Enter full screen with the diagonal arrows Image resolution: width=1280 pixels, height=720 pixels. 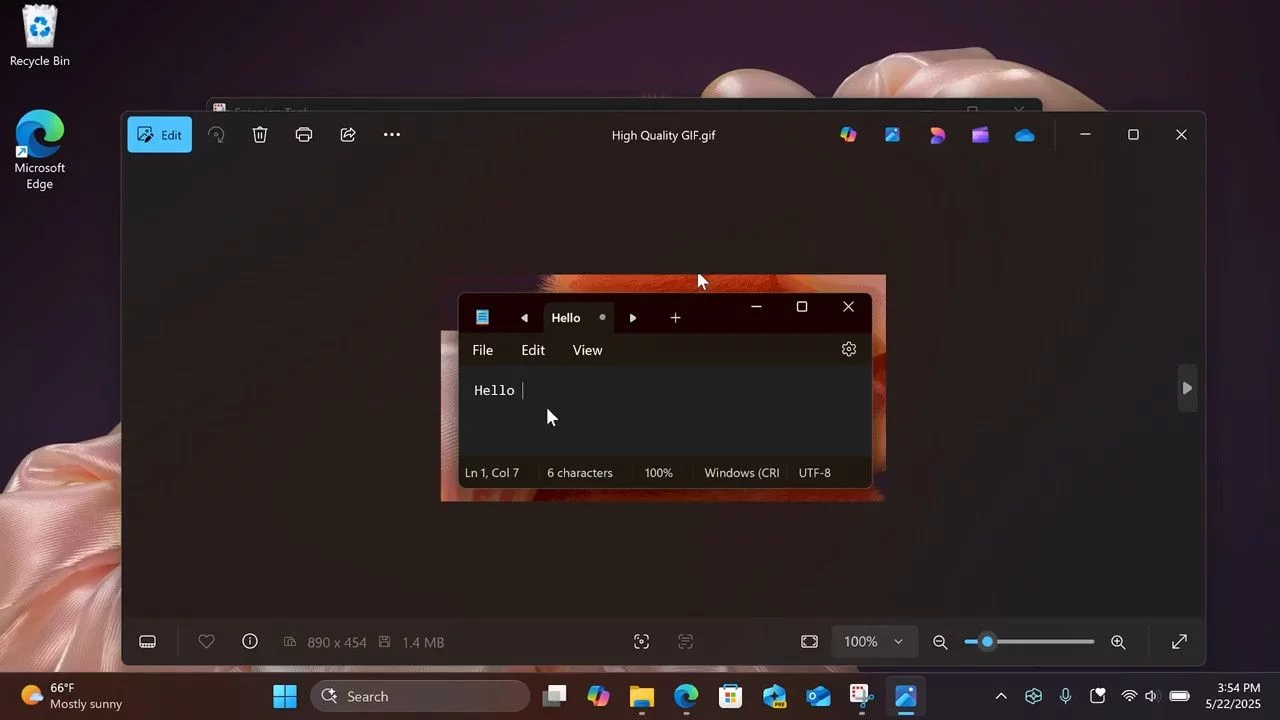point(1179,642)
